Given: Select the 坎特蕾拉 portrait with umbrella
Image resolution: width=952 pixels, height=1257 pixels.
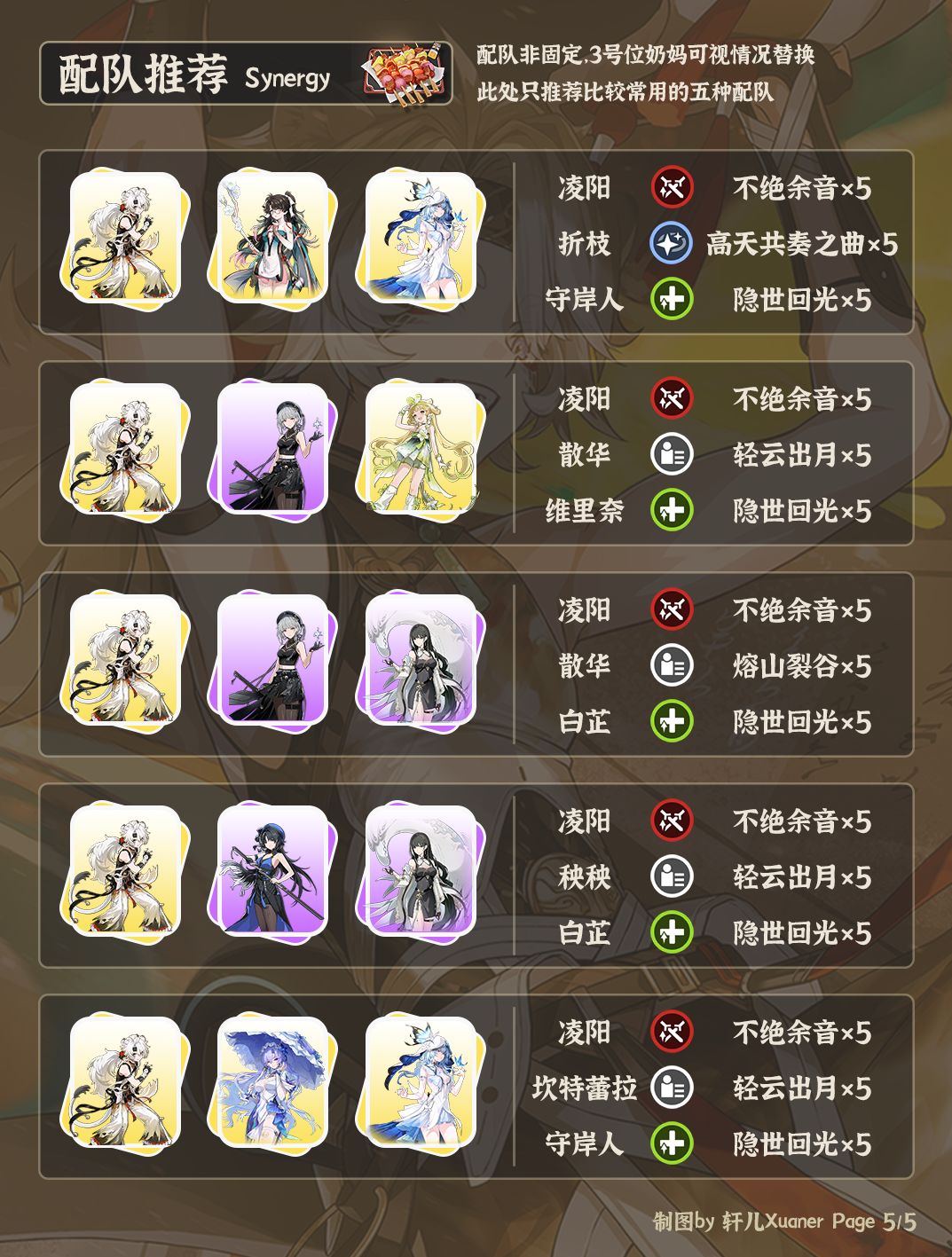Looking at the screenshot, I should (273, 1081).
